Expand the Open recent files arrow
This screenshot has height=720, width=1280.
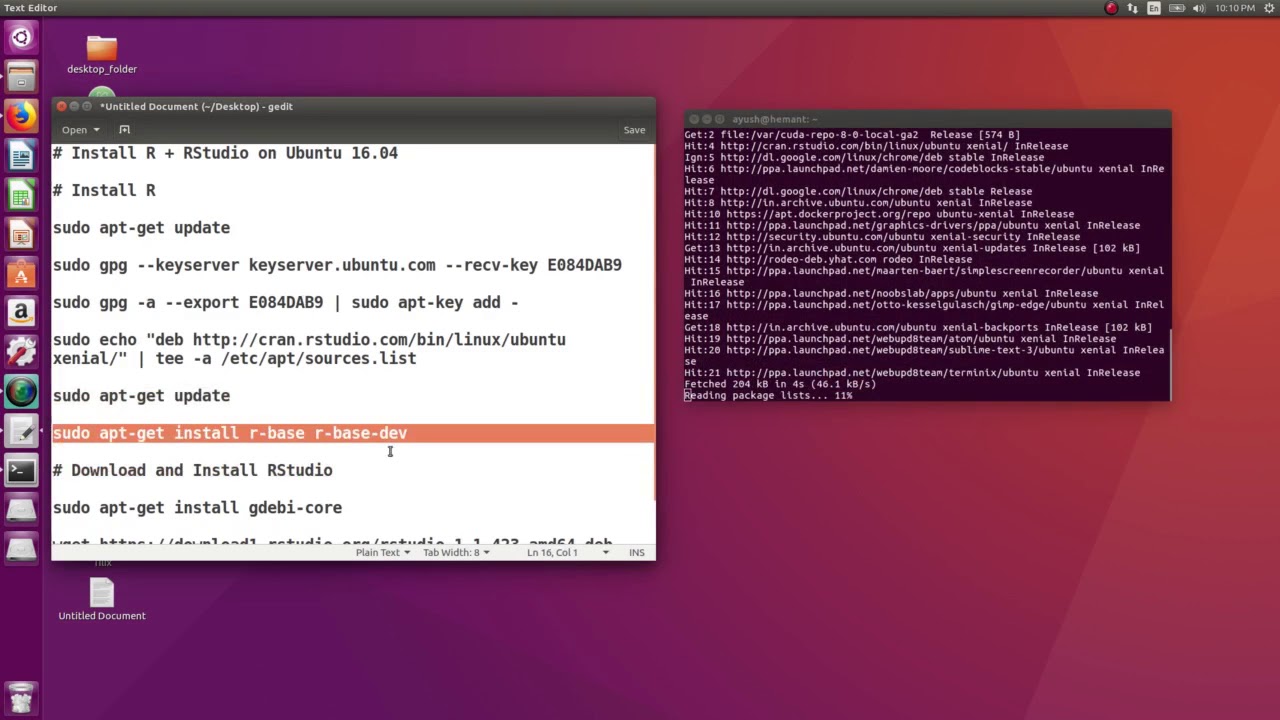coord(96,130)
